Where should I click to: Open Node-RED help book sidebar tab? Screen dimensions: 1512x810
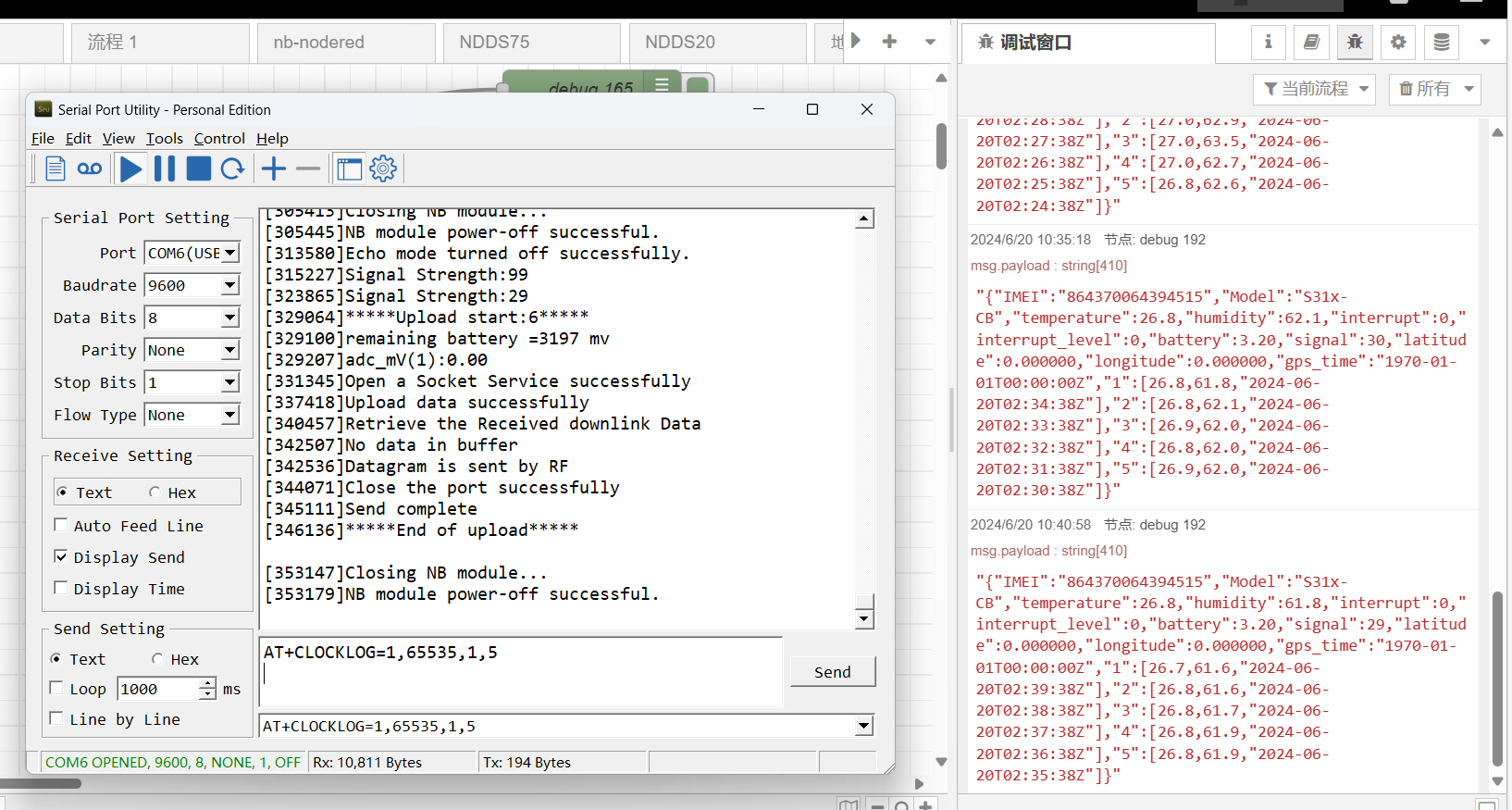[x=1311, y=42]
